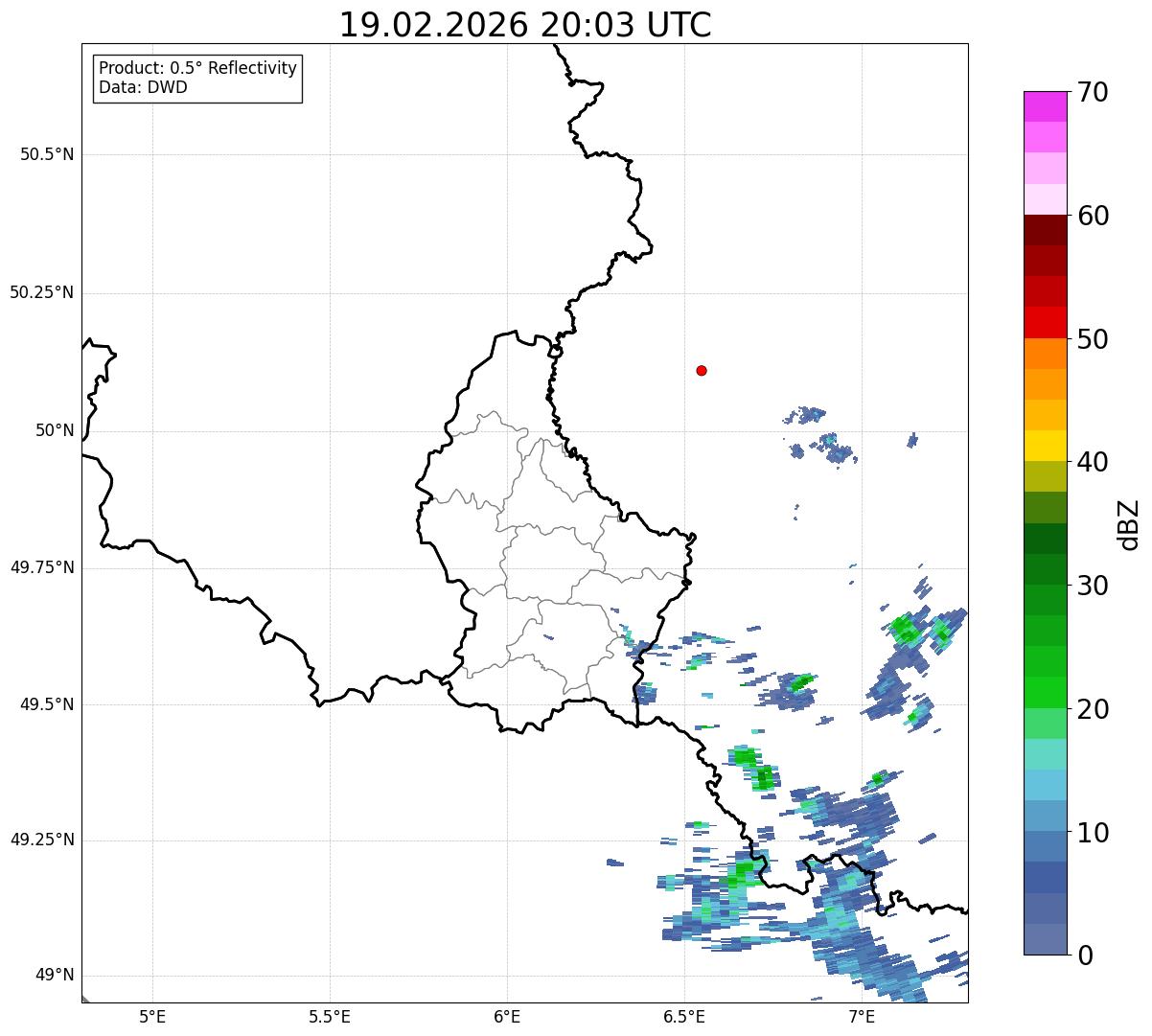The image size is (1152, 1036).
Task: Click the colorbar tick label 0
Action: click(x=1084, y=955)
